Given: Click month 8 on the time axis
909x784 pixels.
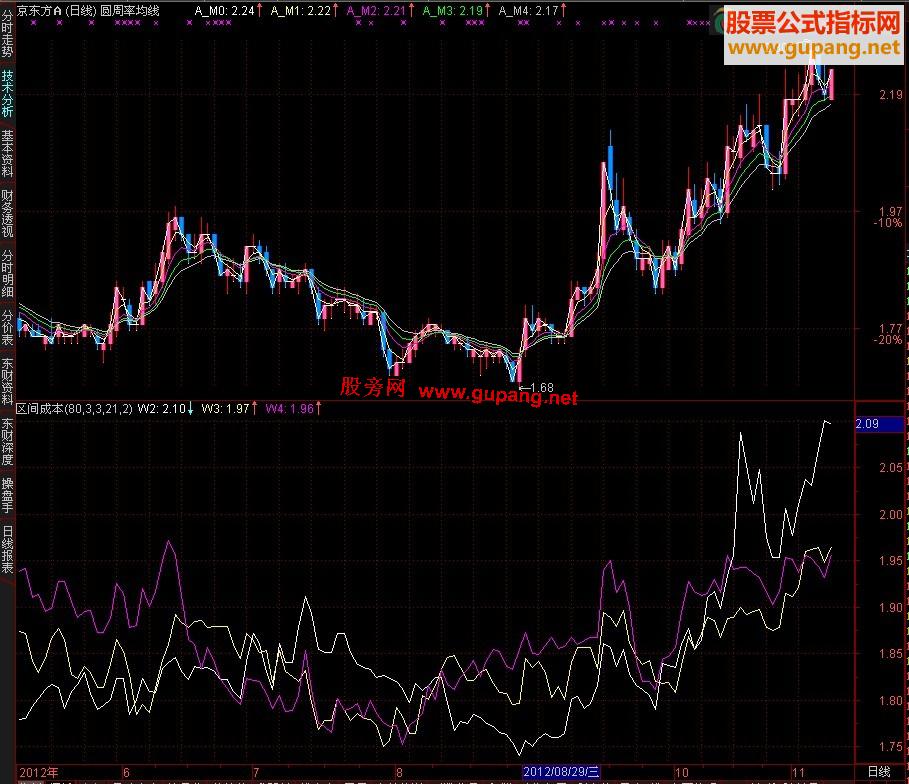Looking at the screenshot, I should [x=399, y=772].
